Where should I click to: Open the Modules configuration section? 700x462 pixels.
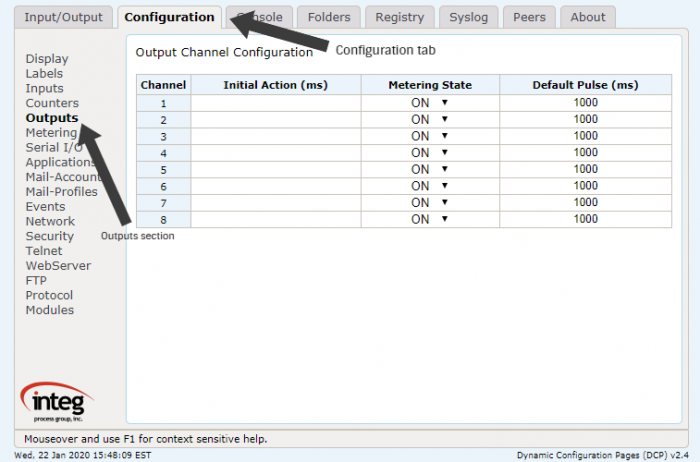(x=50, y=310)
